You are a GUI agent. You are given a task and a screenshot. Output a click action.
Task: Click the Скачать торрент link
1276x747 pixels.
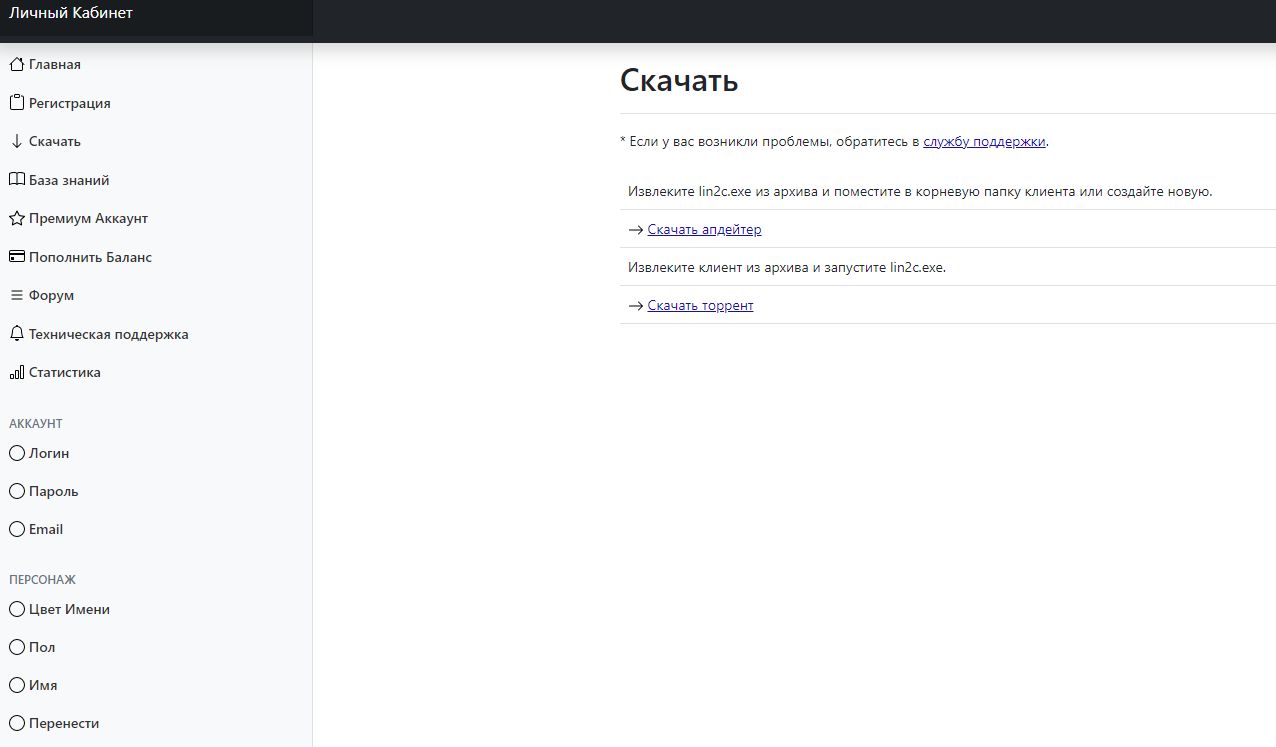click(x=700, y=306)
